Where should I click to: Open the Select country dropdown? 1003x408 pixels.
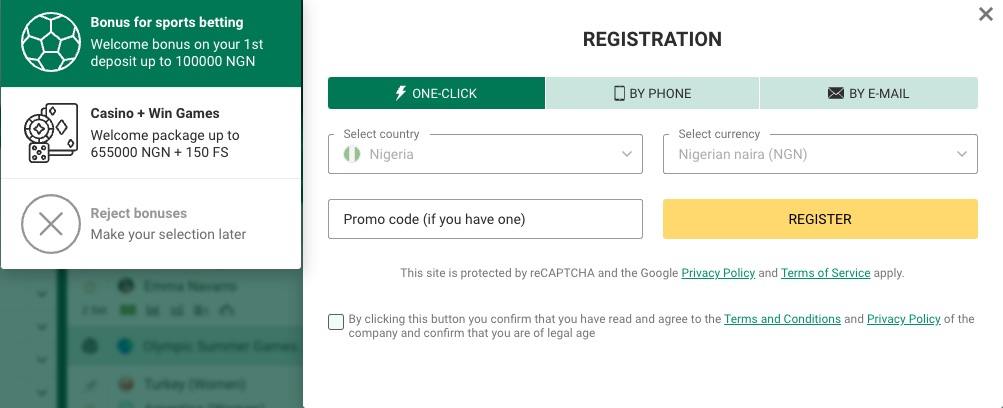pos(485,154)
